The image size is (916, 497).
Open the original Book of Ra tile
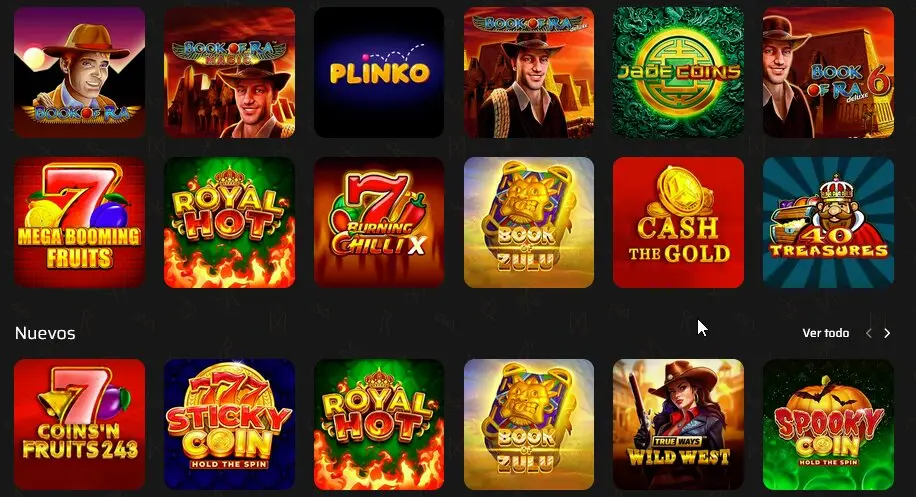click(x=79, y=72)
